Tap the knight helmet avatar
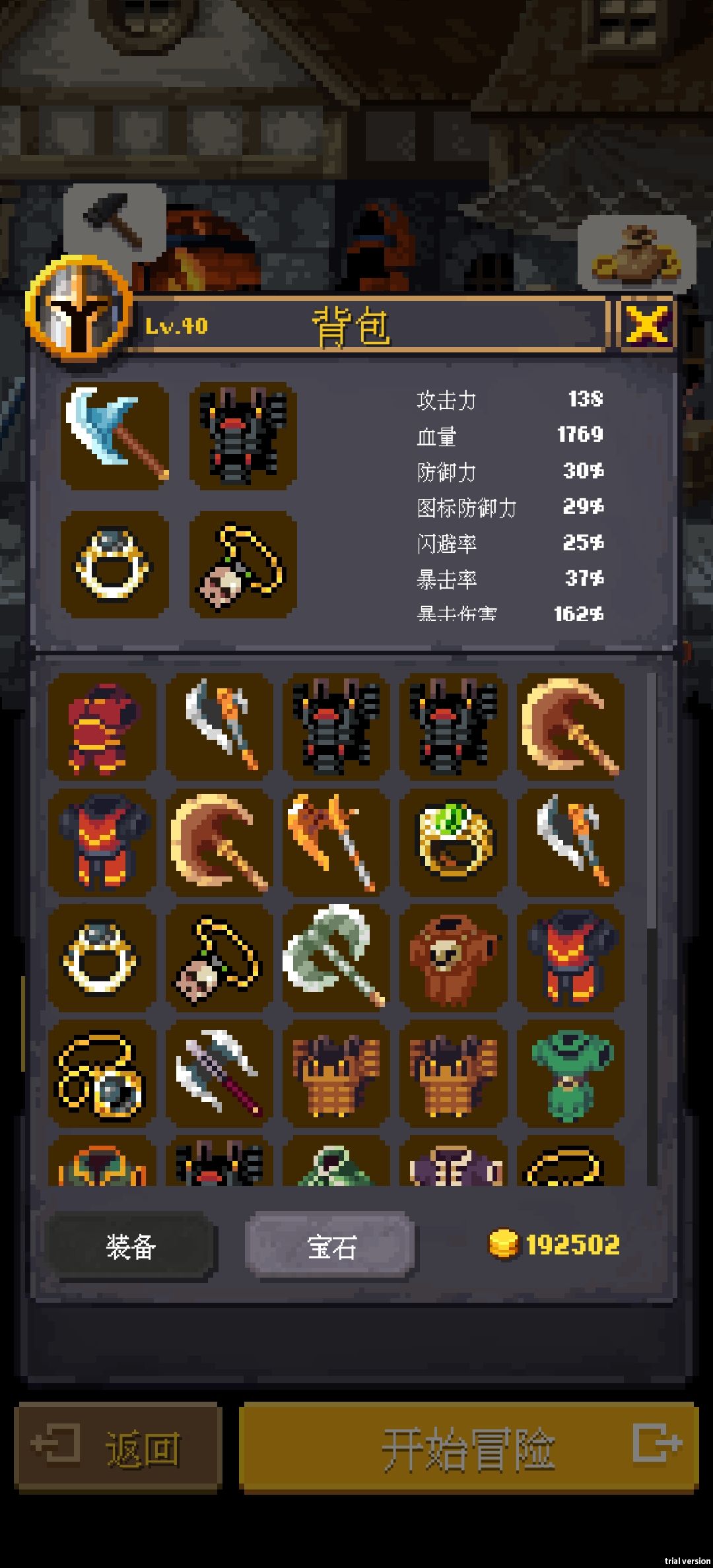Screen dimensions: 713x1568 [79, 308]
